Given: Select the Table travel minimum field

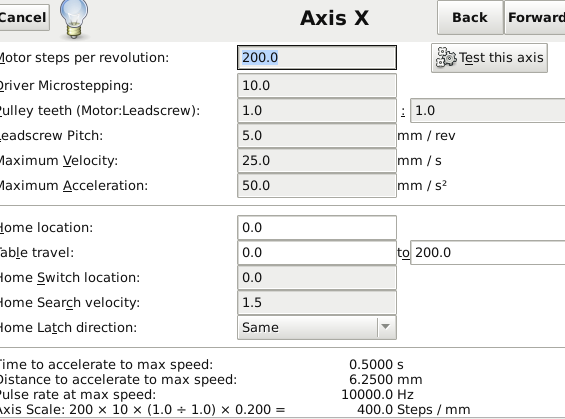Looking at the screenshot, I should 317,253.
